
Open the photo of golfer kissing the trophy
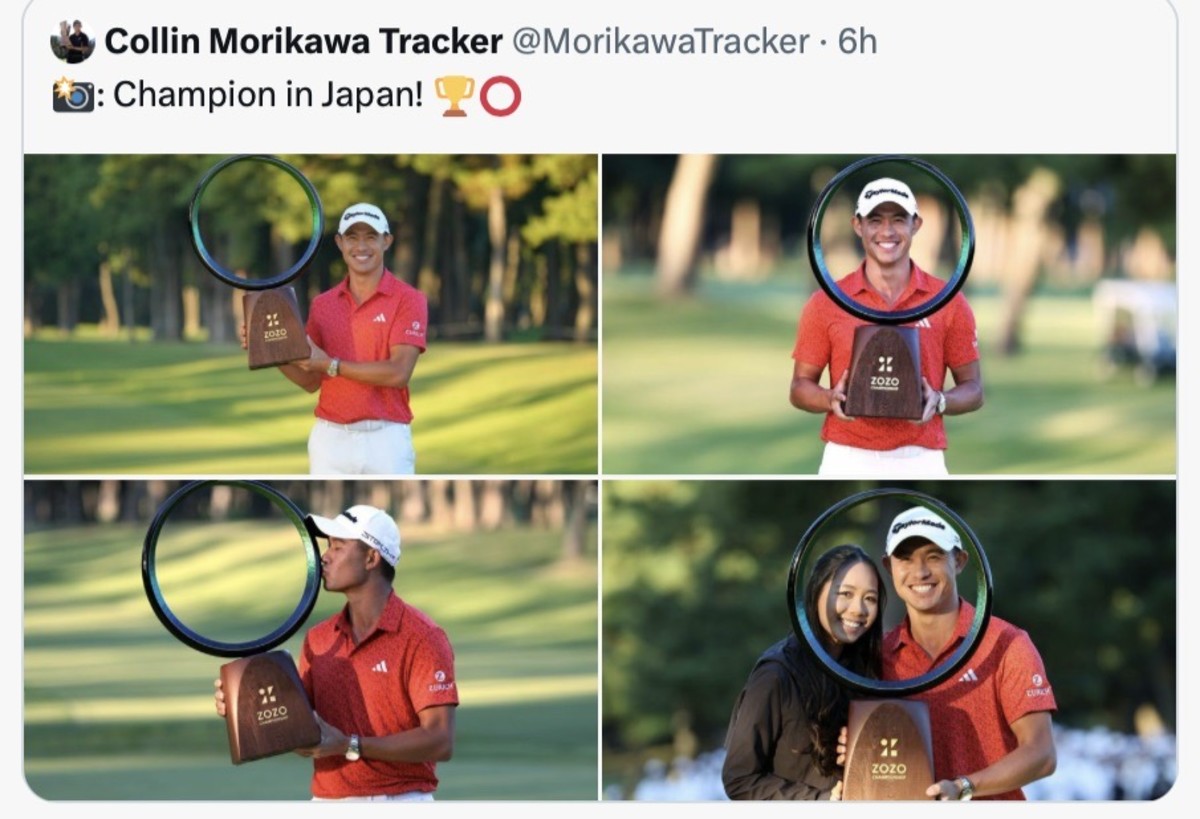(311, 640)
